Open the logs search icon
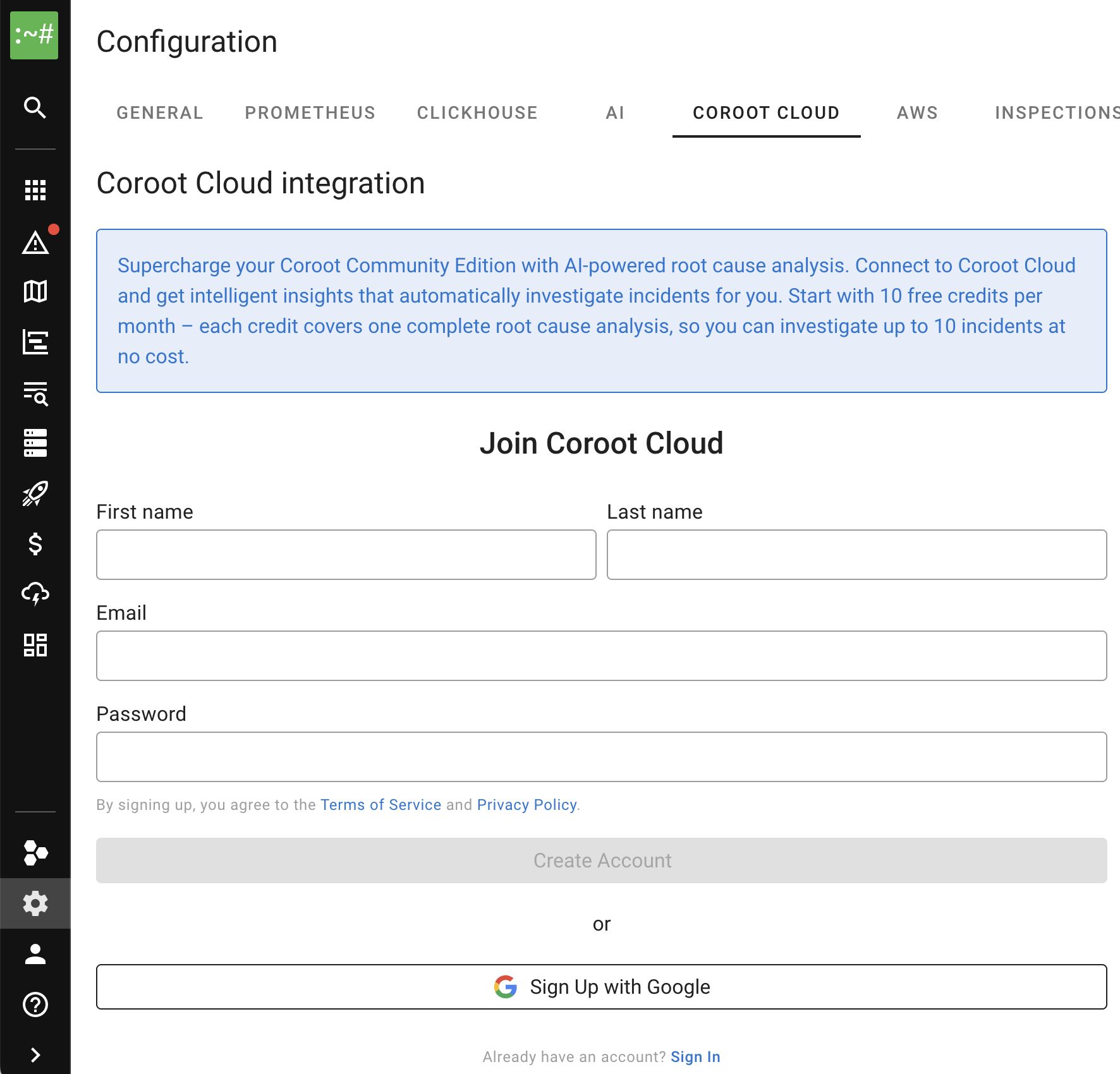The width and height of the screenshot is (1120, 1074). point(35,393)
